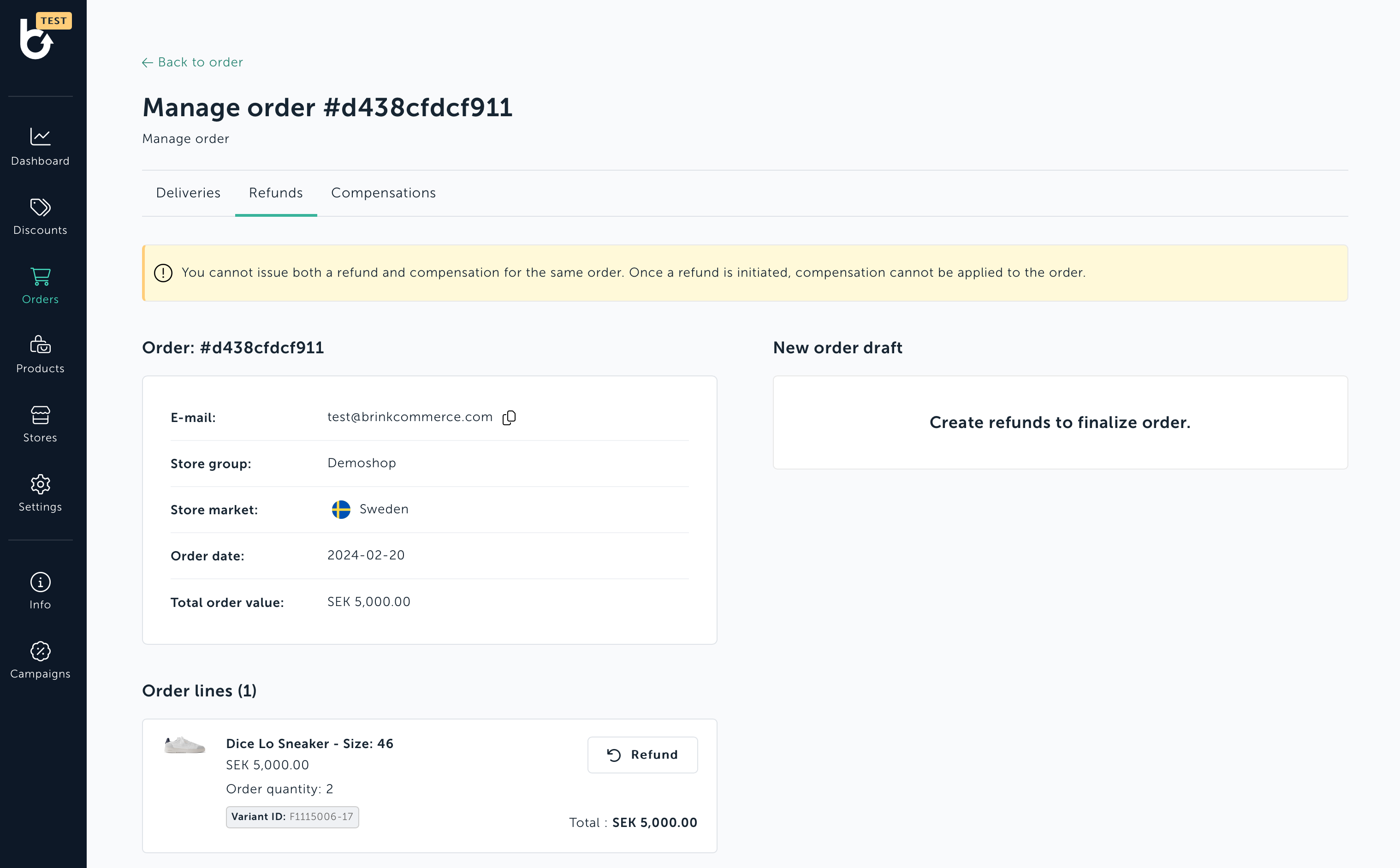This screenshot has width=1400, height=868.
Task: Click the total order value SEK 5,000.00
Action: (x=368, y=601)
